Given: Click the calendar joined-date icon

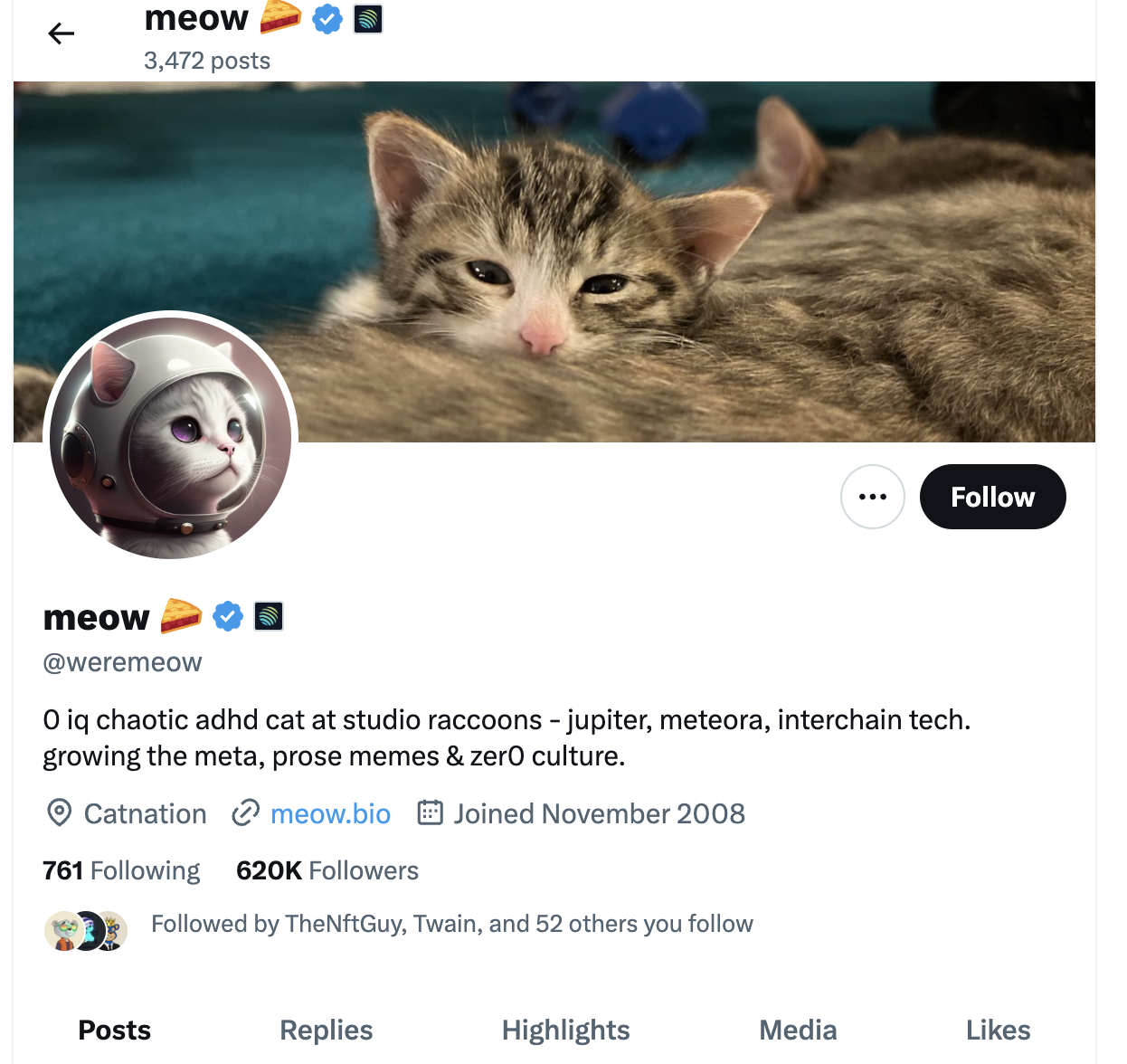Looking at the screenshot, I should click(x=430, y=812).
